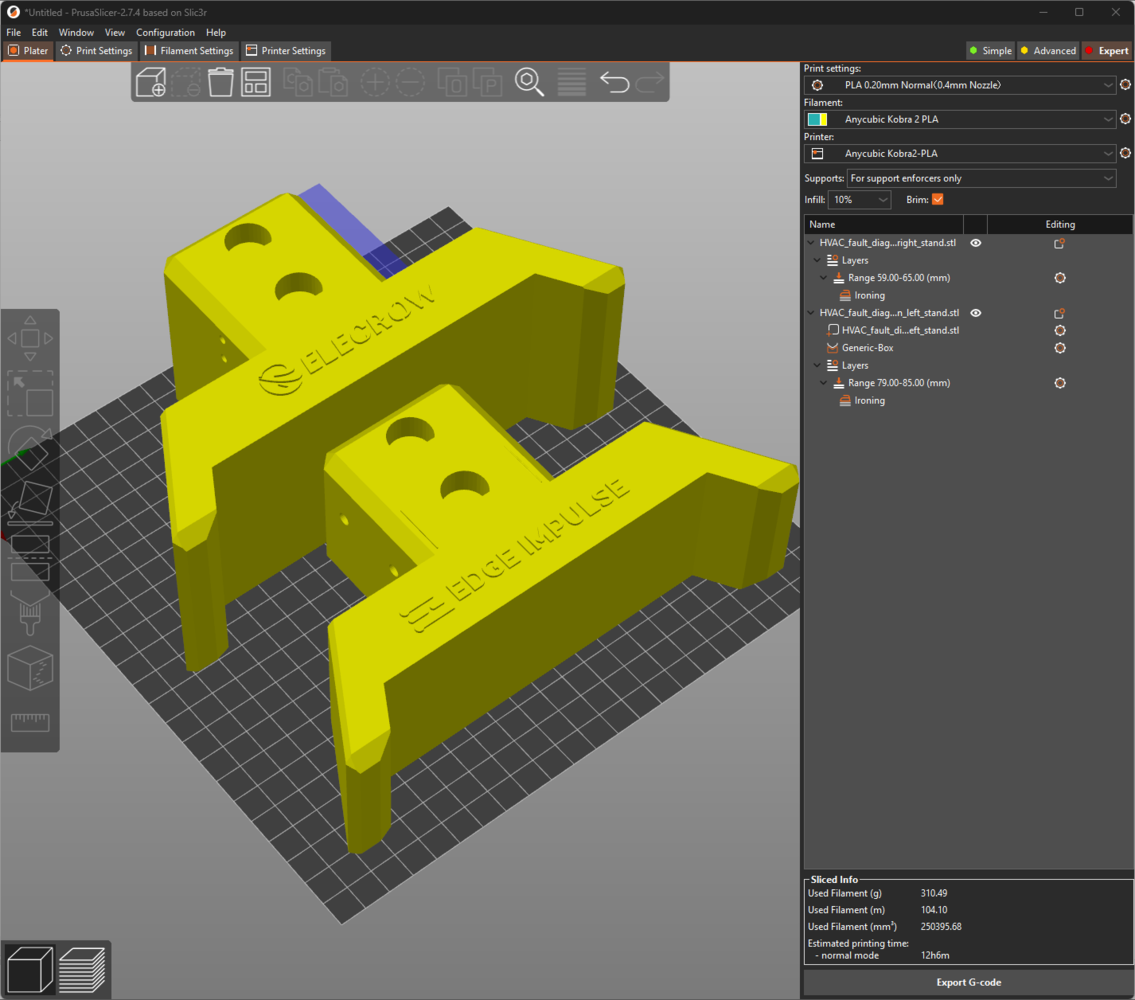Click the filament color swatch
1135x1000 pixels.
(817, 120)
